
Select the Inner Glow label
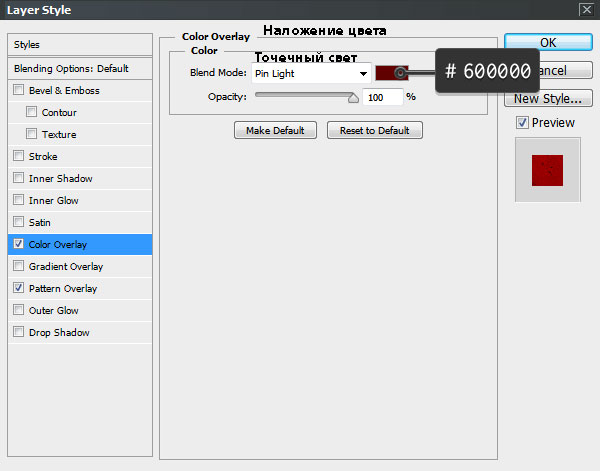[54, 200]
